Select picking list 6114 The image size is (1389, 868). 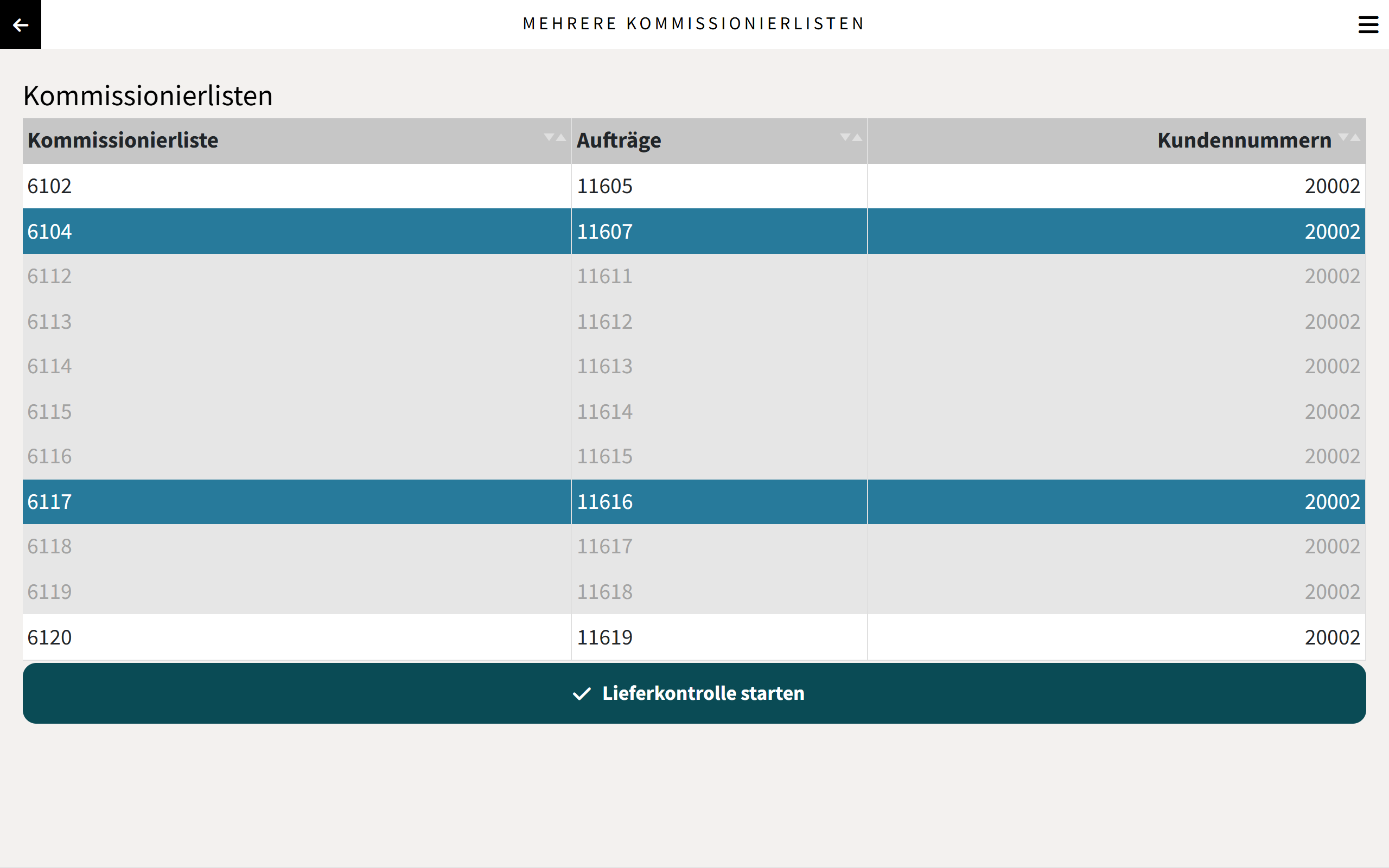click(x=694, y=366)
